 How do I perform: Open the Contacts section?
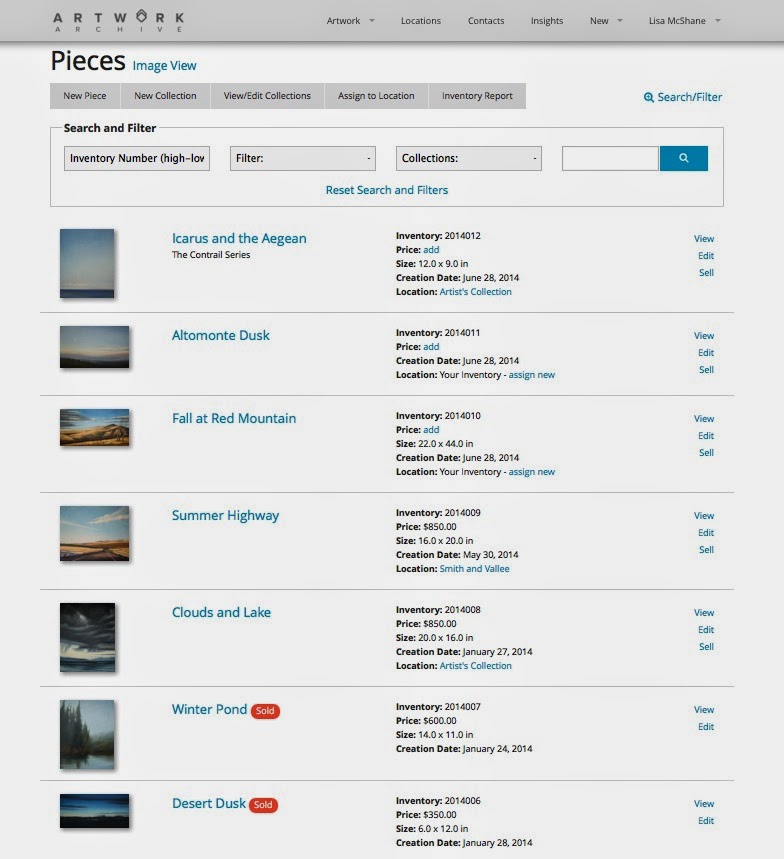485,20
